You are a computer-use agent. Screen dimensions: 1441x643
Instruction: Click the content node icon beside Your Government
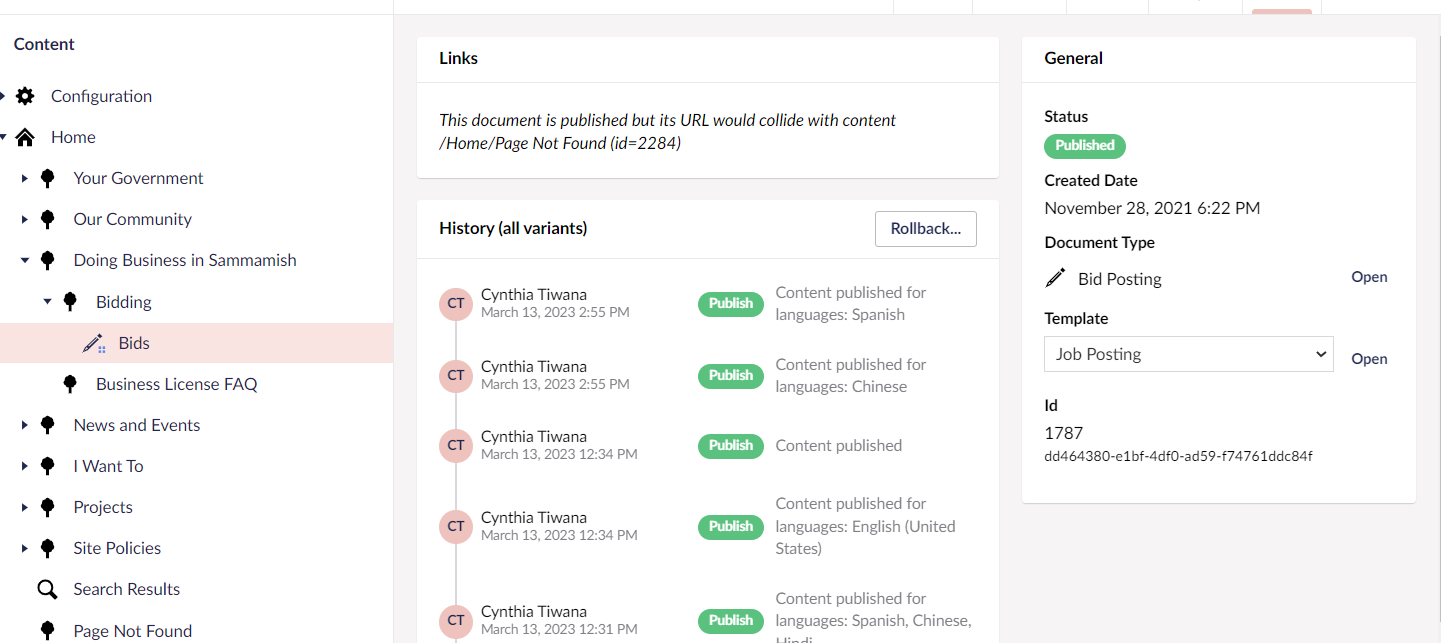[47, 178]
